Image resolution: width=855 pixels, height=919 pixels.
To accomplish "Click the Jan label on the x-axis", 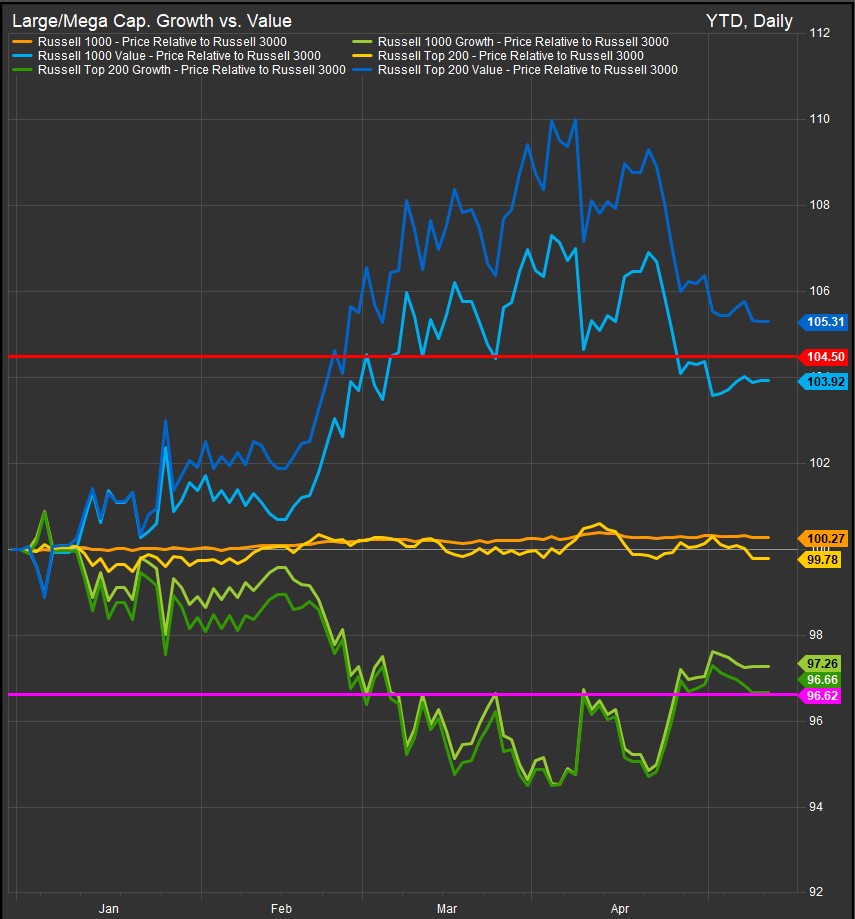I will (x=108, y=909).
